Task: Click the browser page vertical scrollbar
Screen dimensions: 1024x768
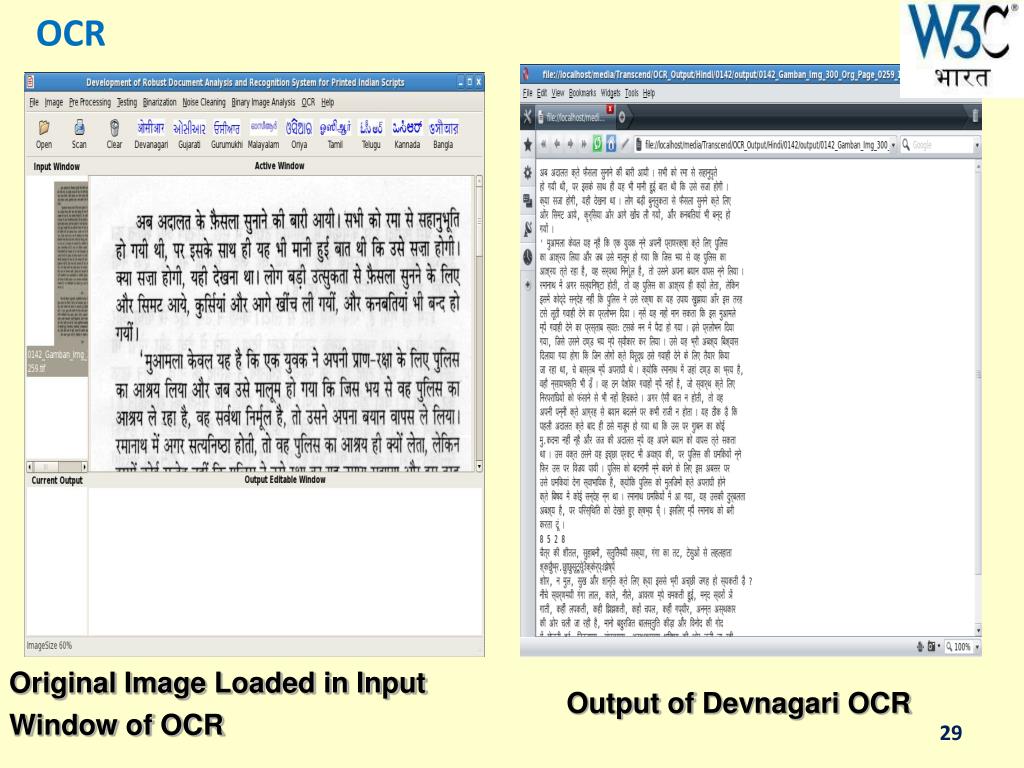Action: [978, 398]
